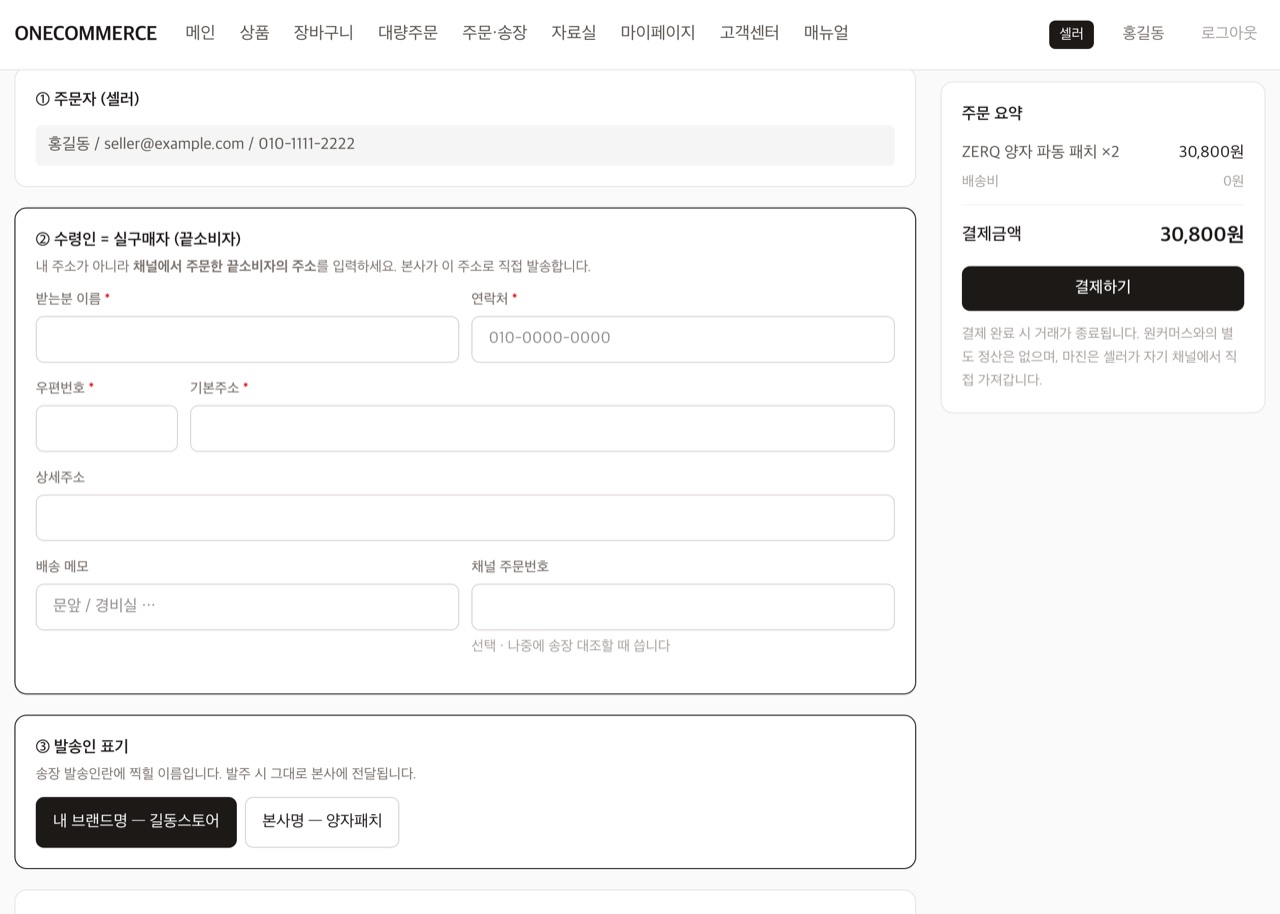Open the 자료실 menu
Screen dimensions: 1280x914
pos(573,32)
